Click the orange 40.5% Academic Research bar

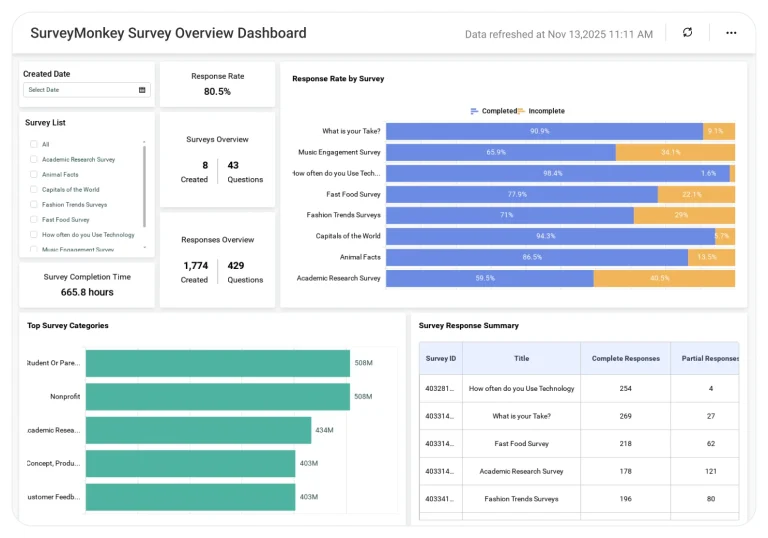coord(664,278)
